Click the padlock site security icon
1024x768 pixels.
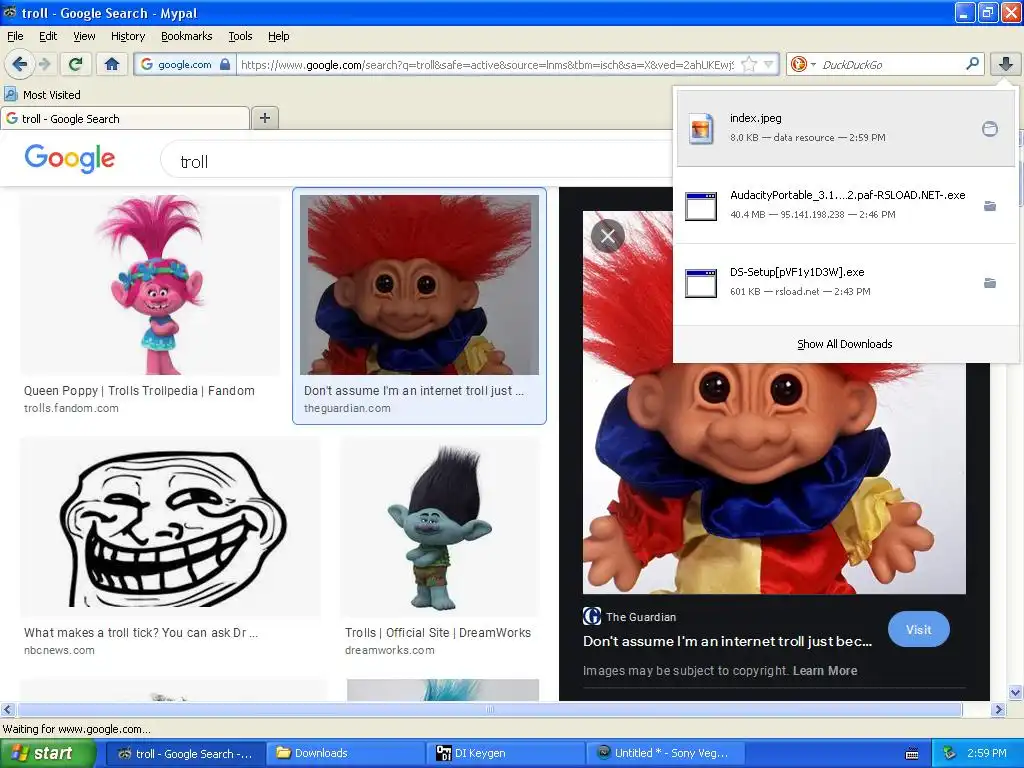tap(225, 64)
